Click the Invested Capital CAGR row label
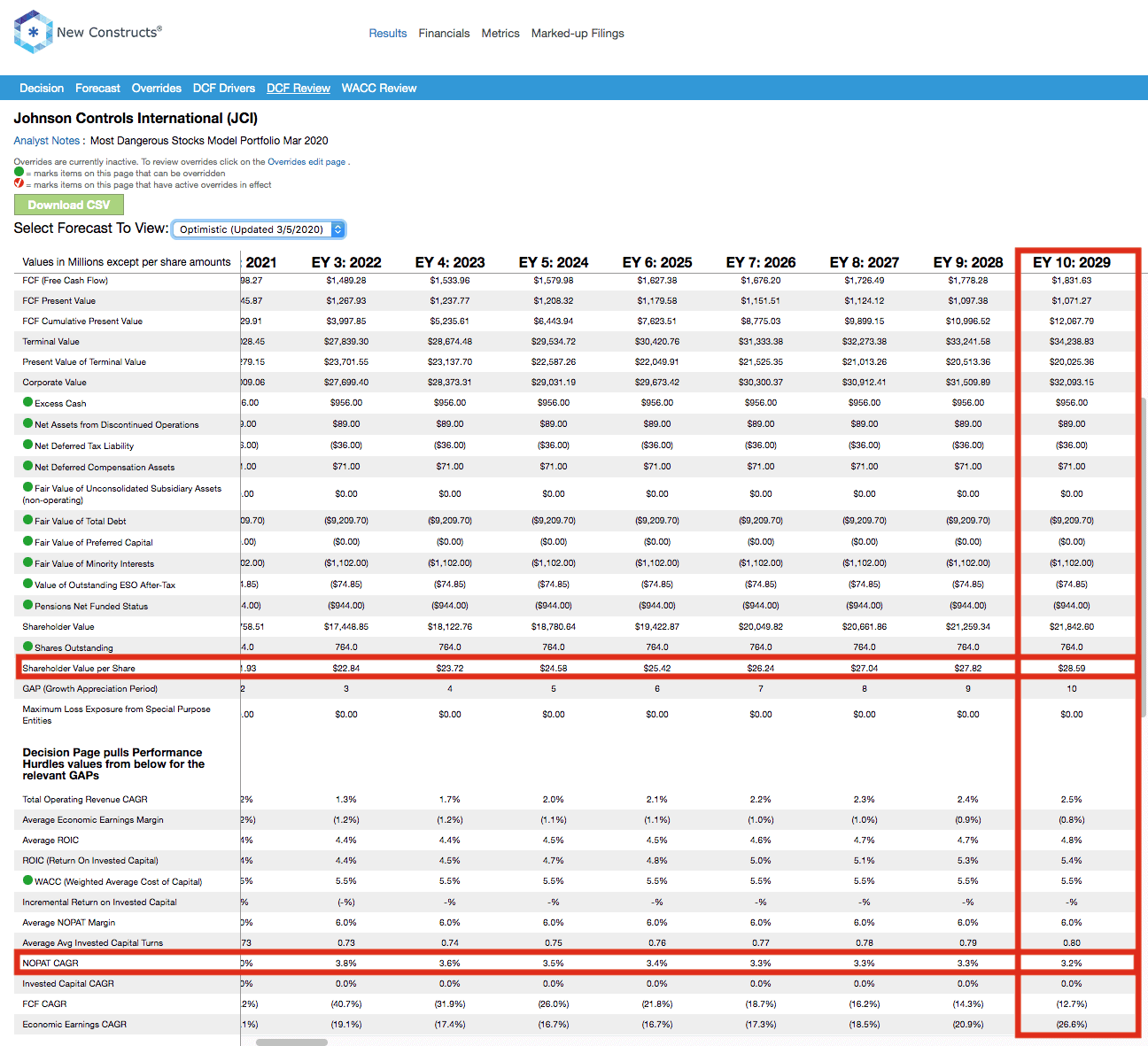This screenshot has height=1046, width=1148. click(68, 983)
